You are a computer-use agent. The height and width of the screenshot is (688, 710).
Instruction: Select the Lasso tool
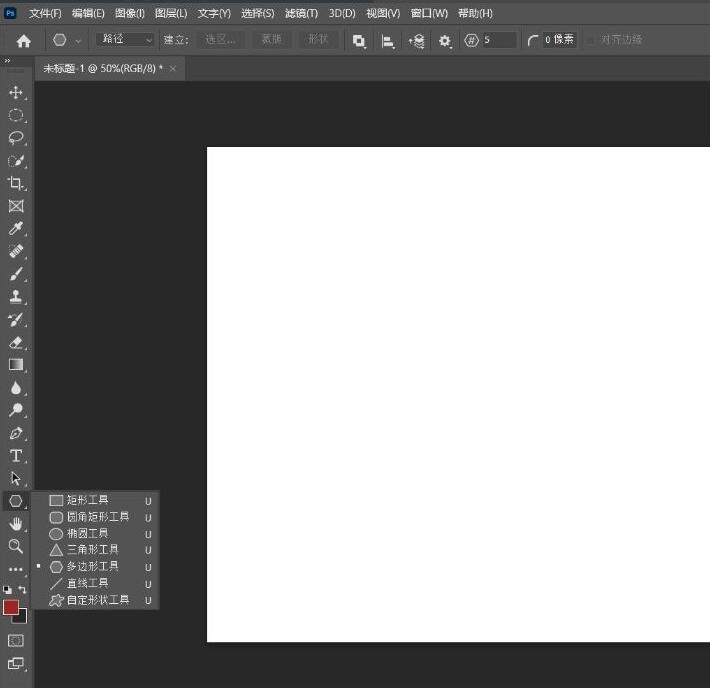16,138
